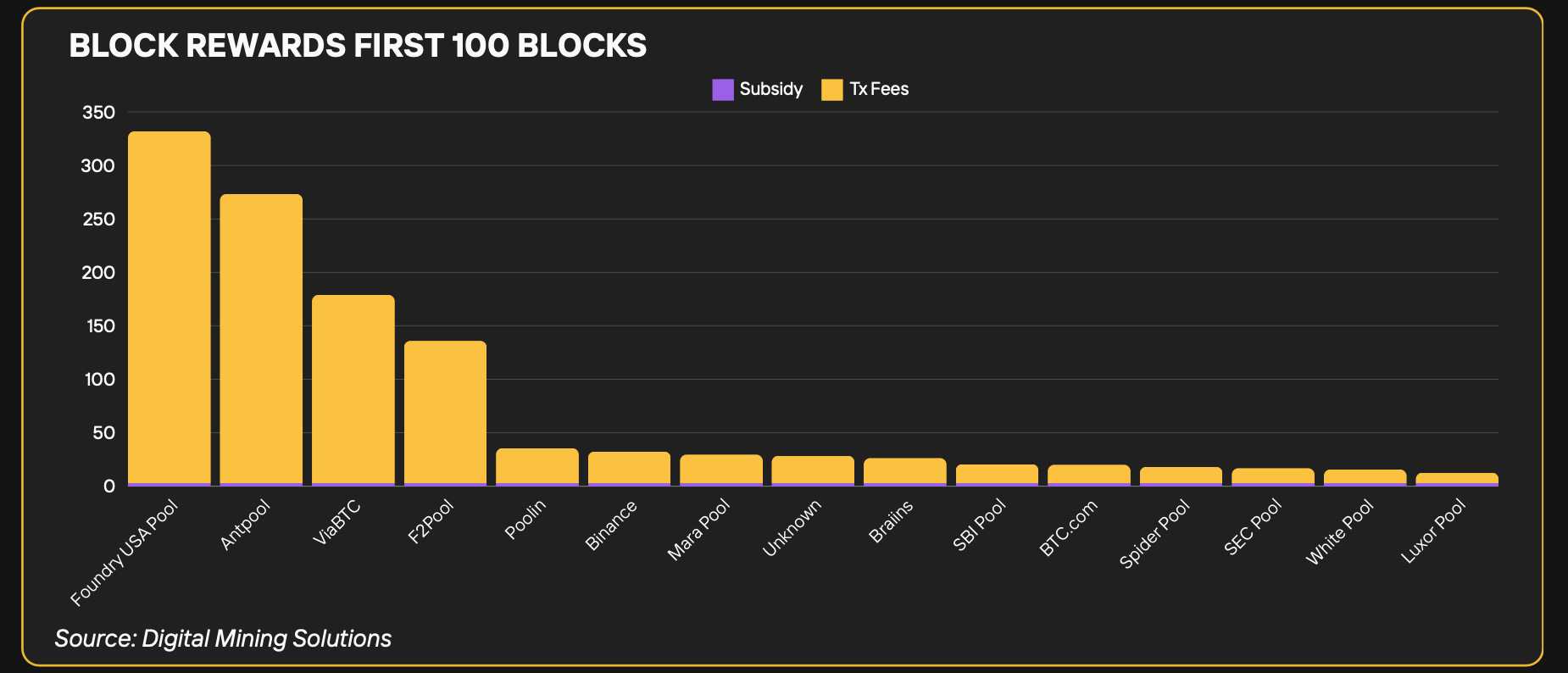Click the Block Rewards First 100 Blocks title
This screenshot has height=673, width=1568.
point(358,46)
